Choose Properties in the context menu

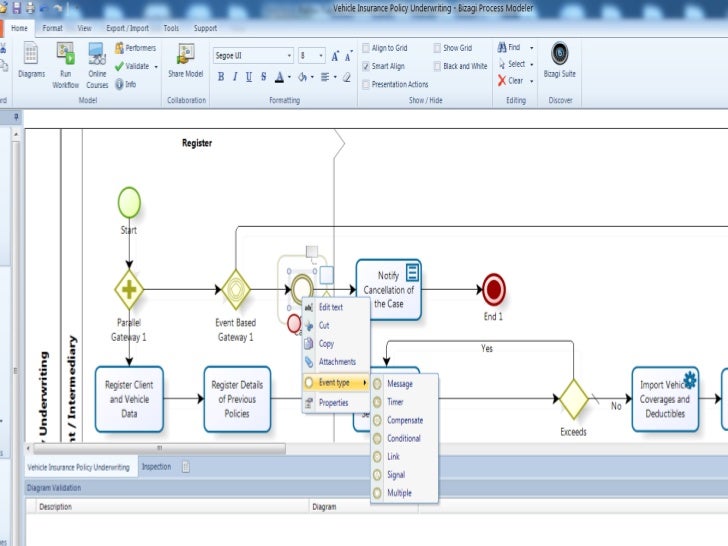[x=336, y=403]
